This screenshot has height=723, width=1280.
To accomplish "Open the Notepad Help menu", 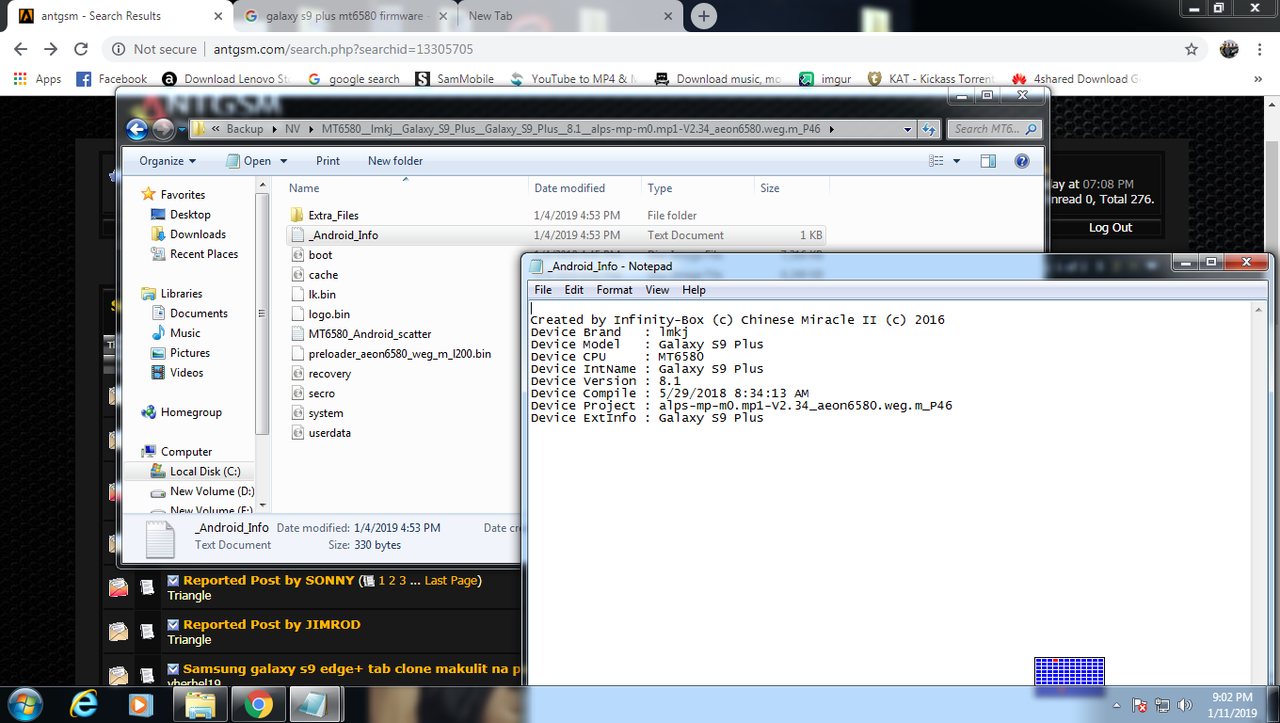I will (x=694, y=290).
